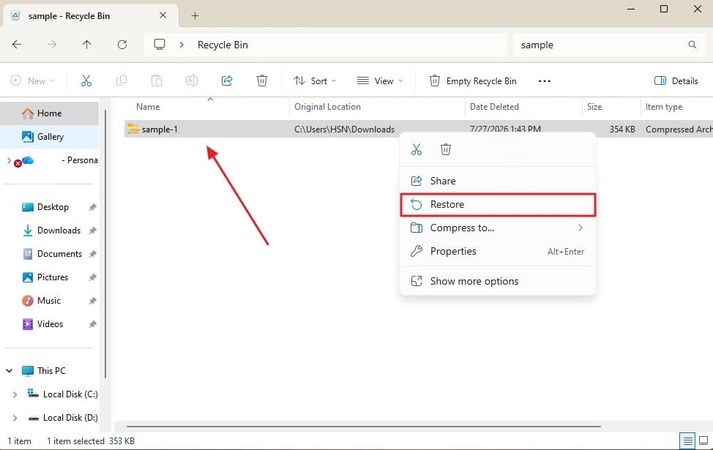Viewport: 713px width, 450px height.
Task: Select the sample - Recycle Bin tab
Action: coord(90,15)
